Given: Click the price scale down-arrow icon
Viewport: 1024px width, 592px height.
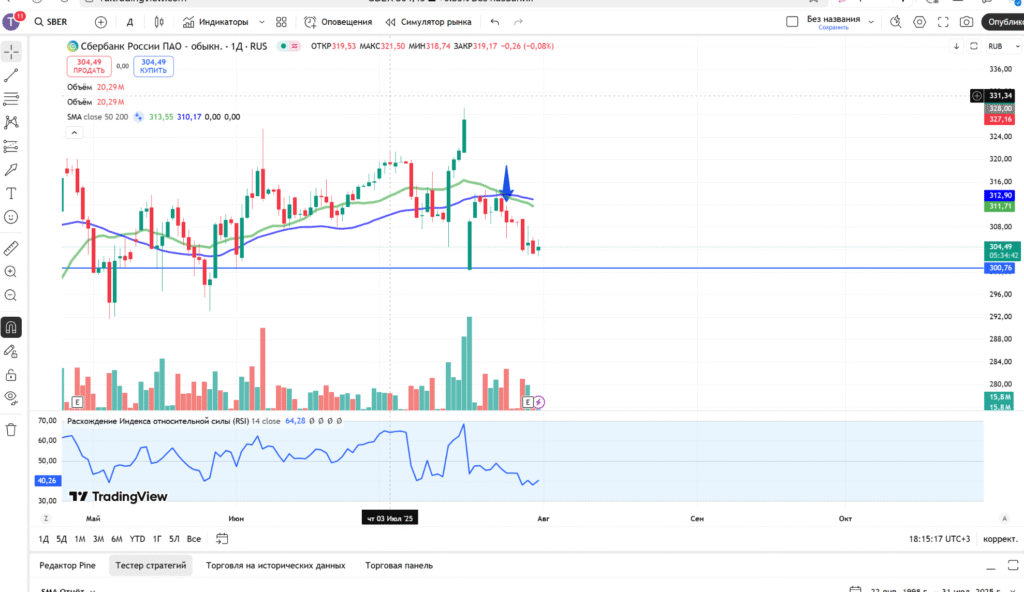Looking at the screenshot, I should click(956, 46).
